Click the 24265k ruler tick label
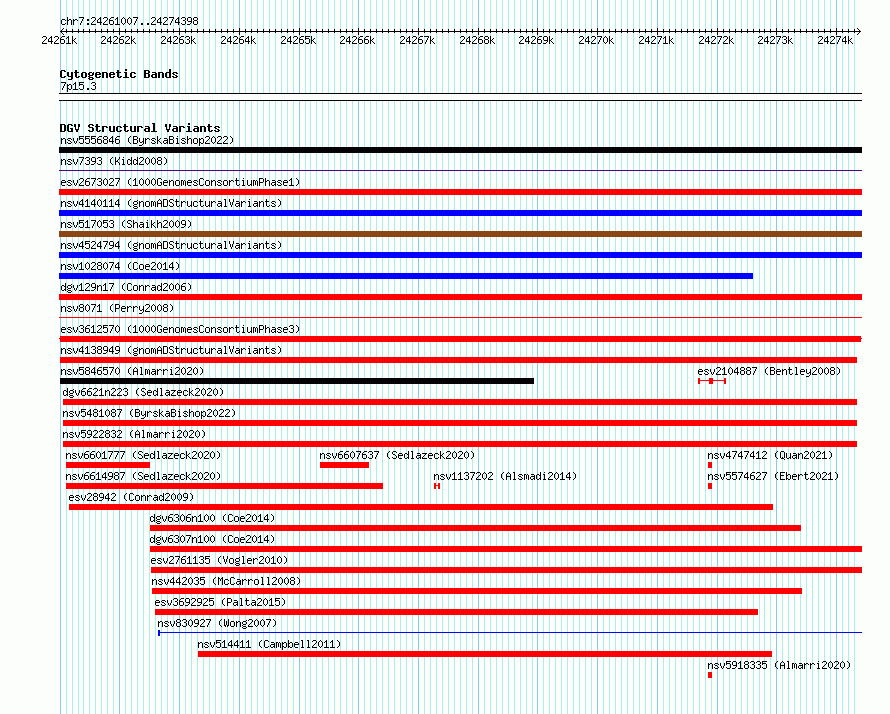The image size is (890, 714). point(298,40)
